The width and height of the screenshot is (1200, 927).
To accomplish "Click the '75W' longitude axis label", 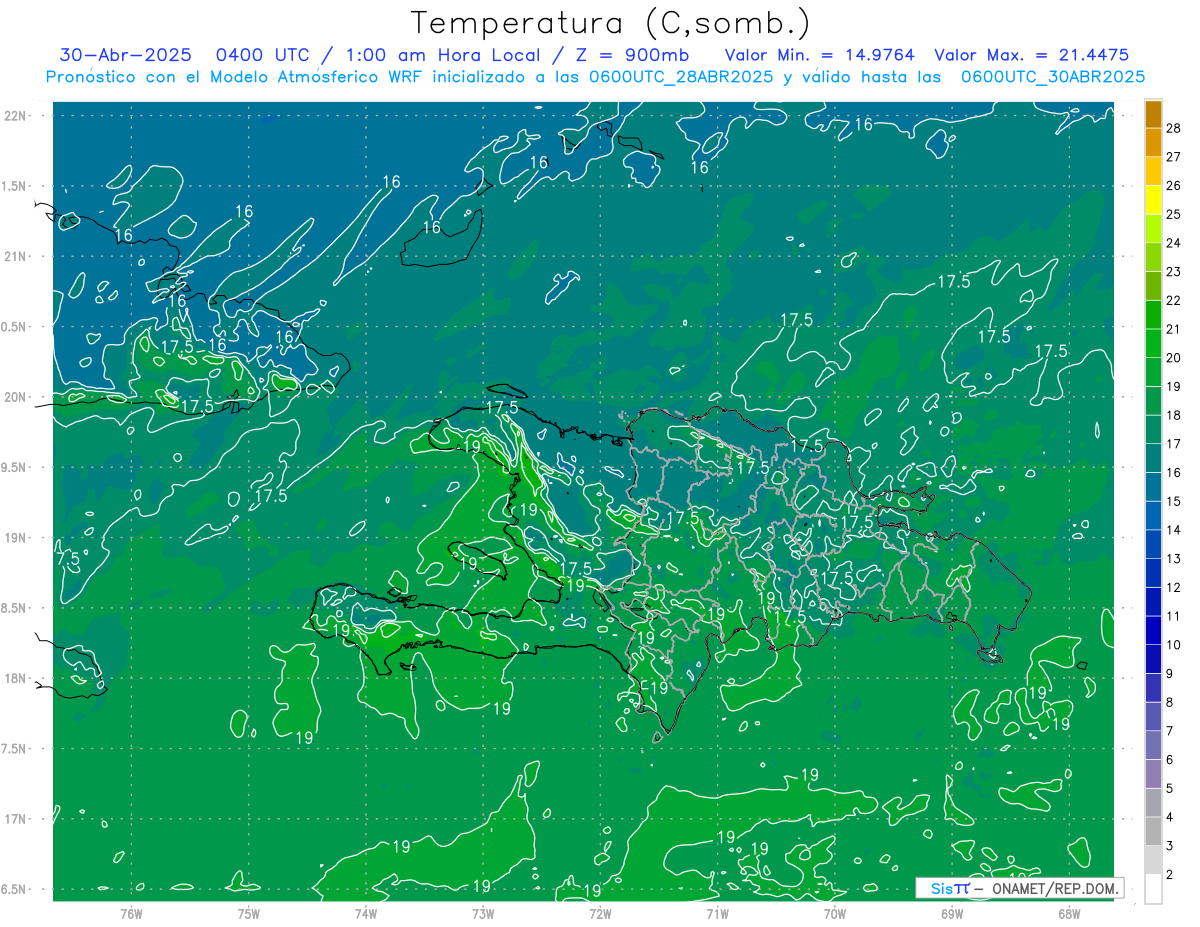I will pyautogui.click(x=249, y=912).
